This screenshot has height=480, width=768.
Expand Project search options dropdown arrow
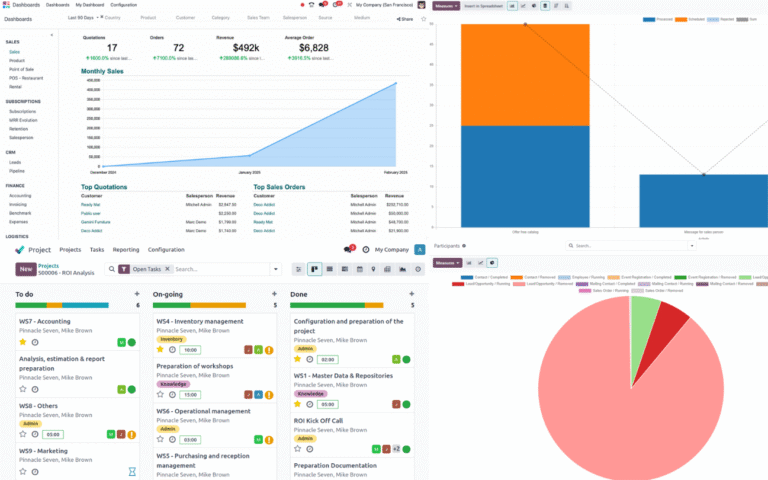tap(276, 269)
